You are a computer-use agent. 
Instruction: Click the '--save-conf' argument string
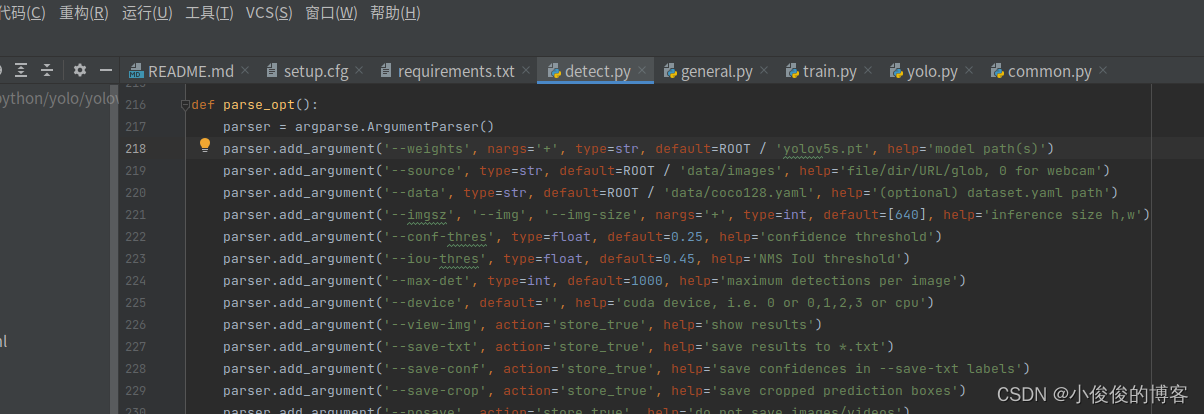(x=436, y=368)
